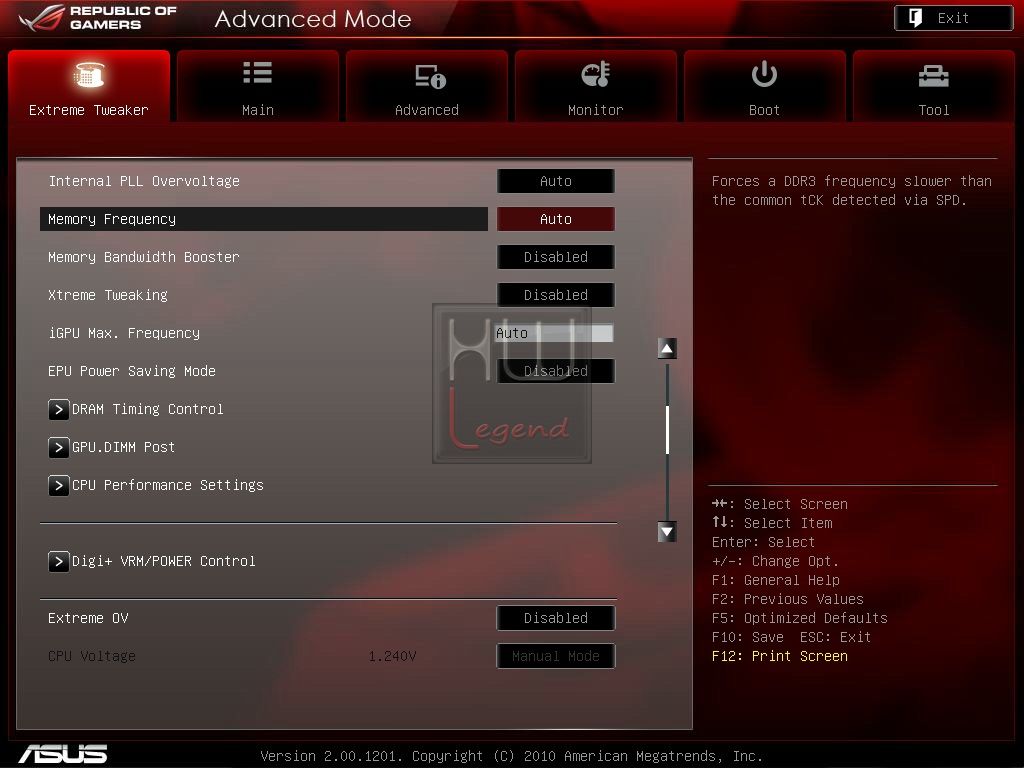The width and height of the screenshot is (1024, 768).
Task: Click the version copyright footer text
Action: 511,756
